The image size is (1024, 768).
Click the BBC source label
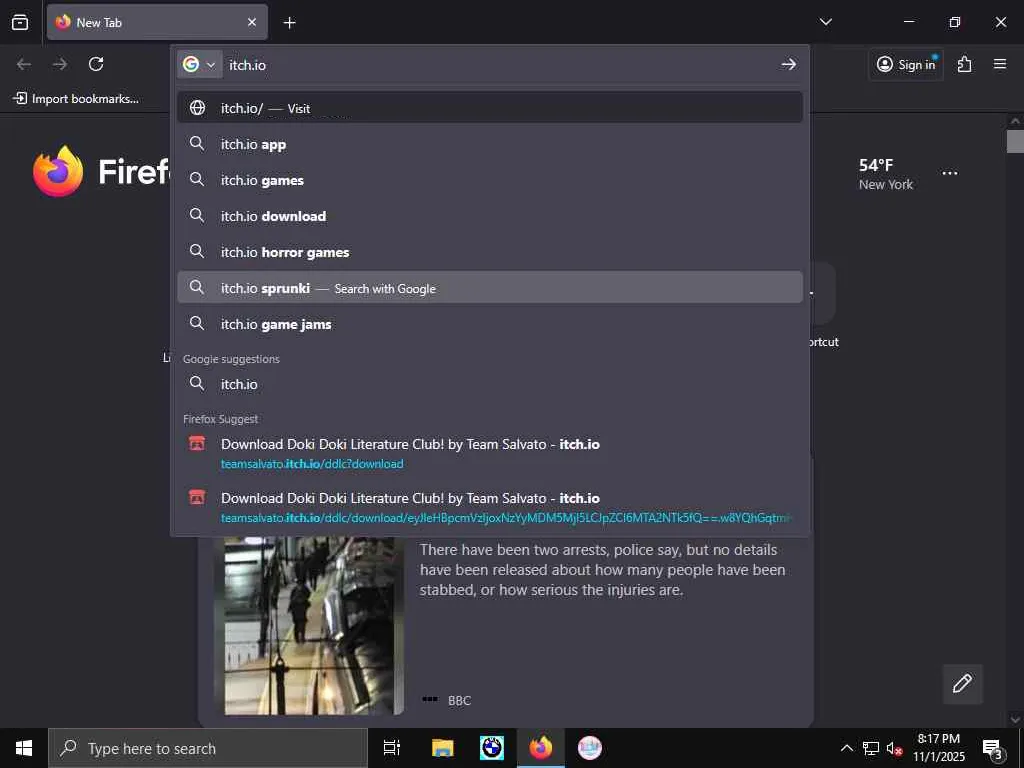coord(459,700)
